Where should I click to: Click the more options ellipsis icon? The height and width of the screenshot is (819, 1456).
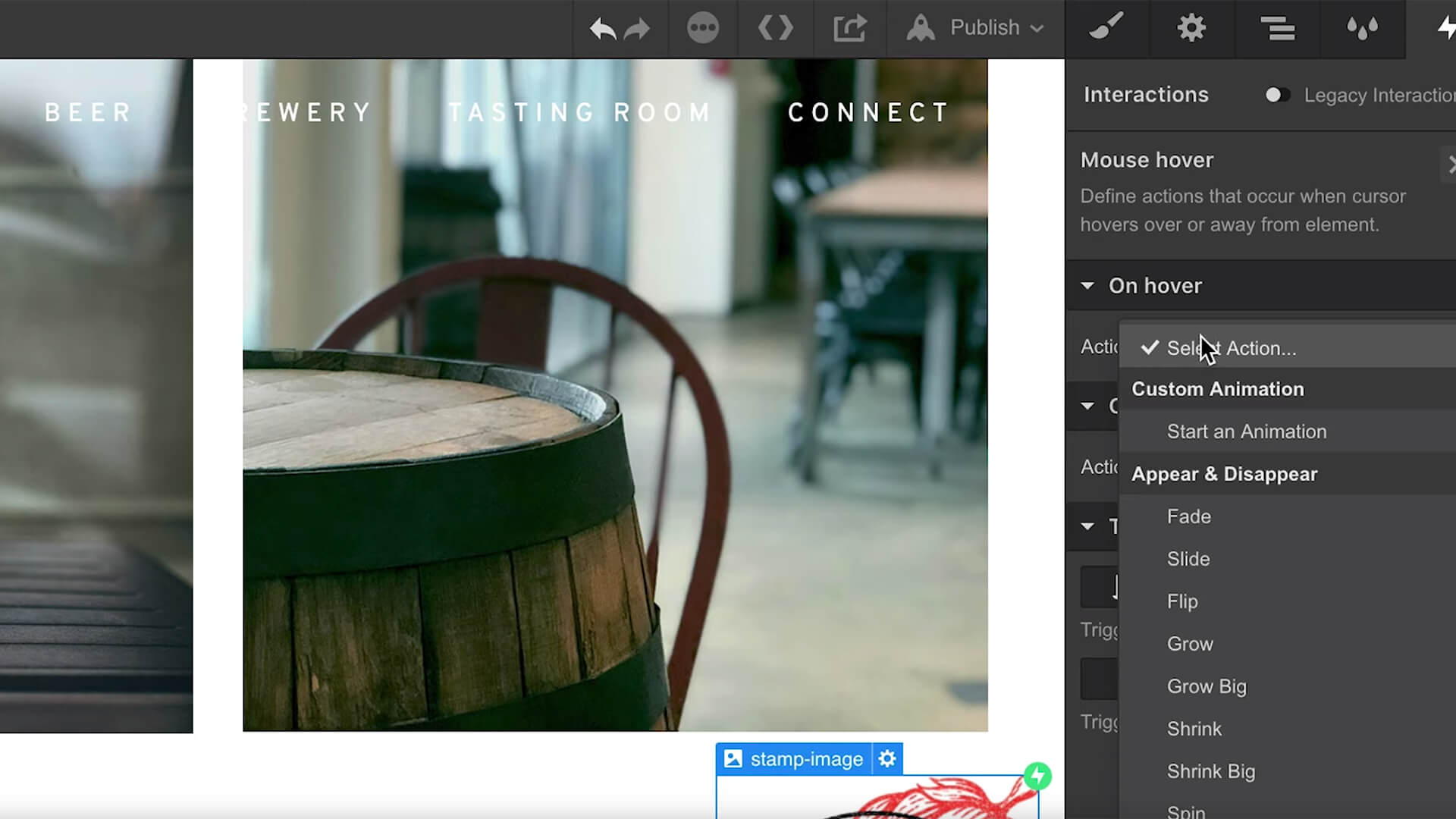[703, 28]
